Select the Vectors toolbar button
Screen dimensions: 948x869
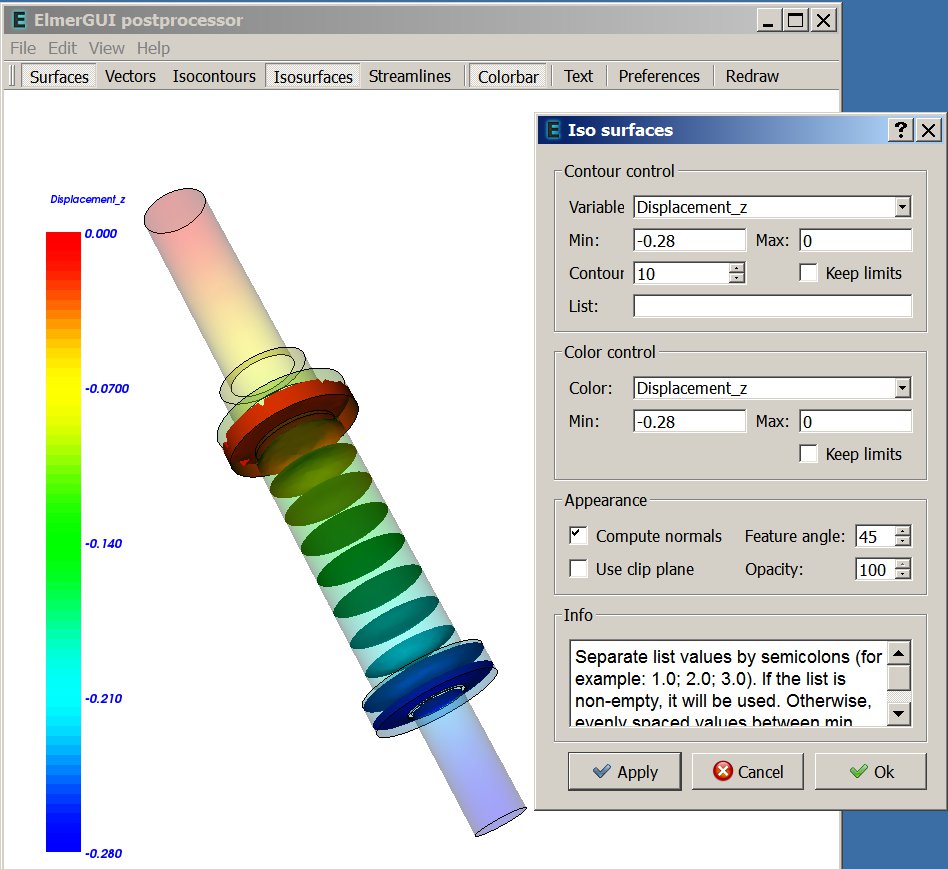coord(130,77)
